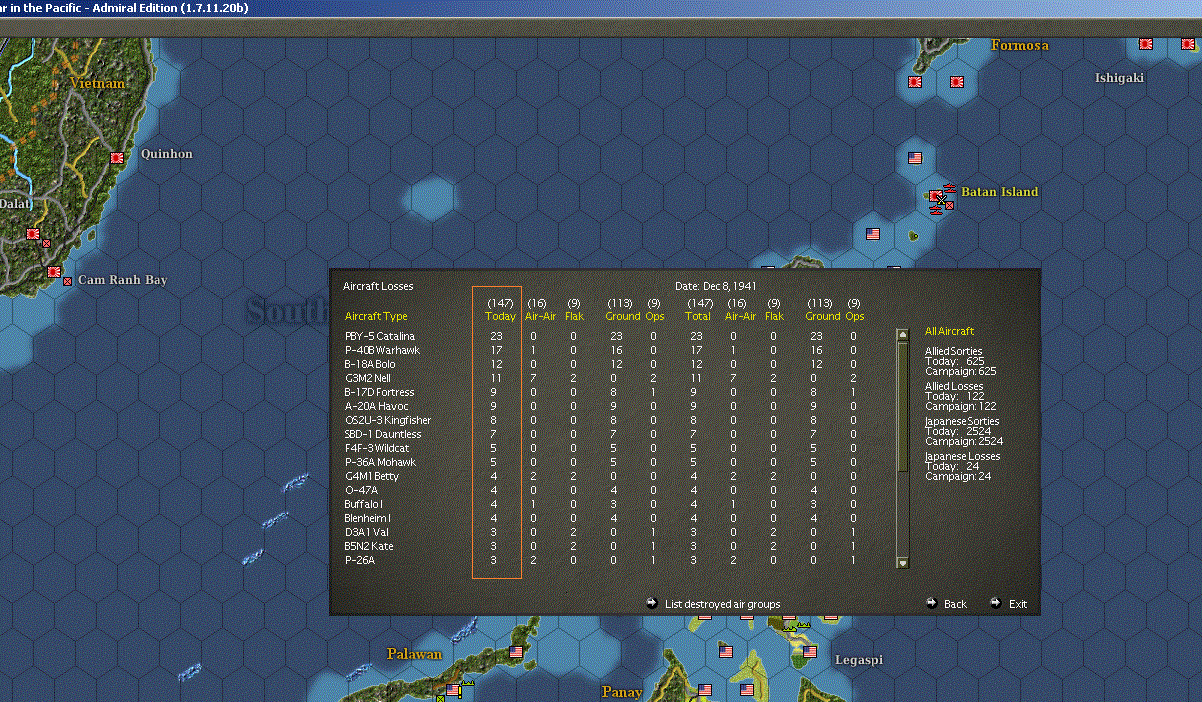Click the Panay map label

tap(622, 692)
